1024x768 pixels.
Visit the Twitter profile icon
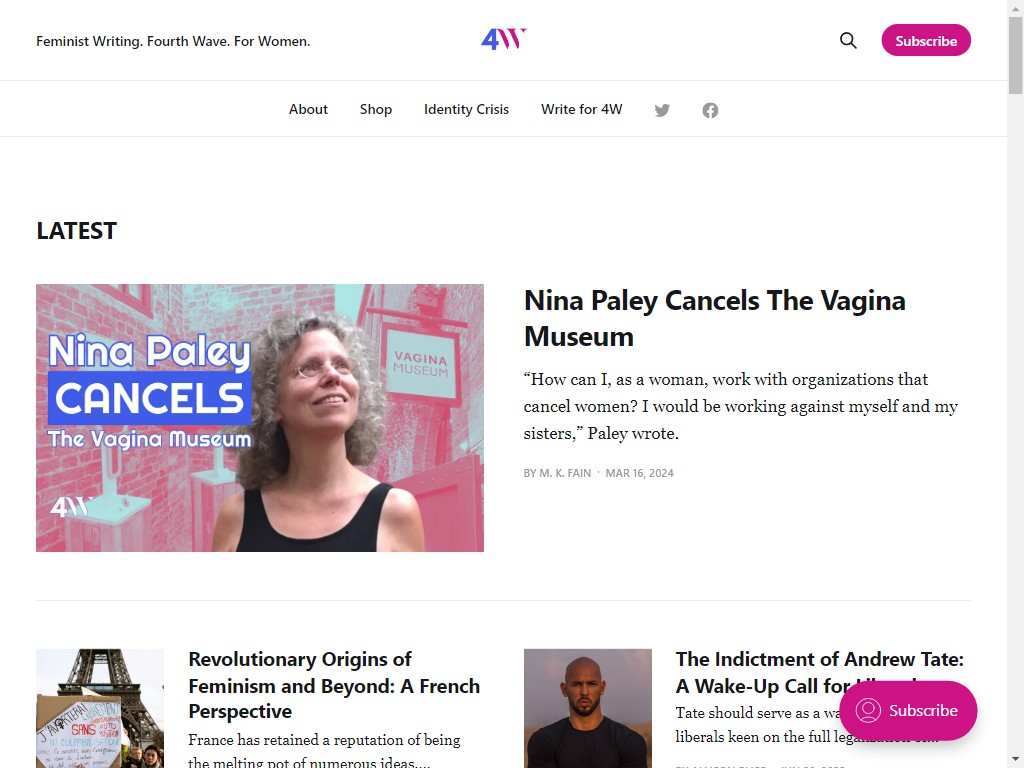662,110
